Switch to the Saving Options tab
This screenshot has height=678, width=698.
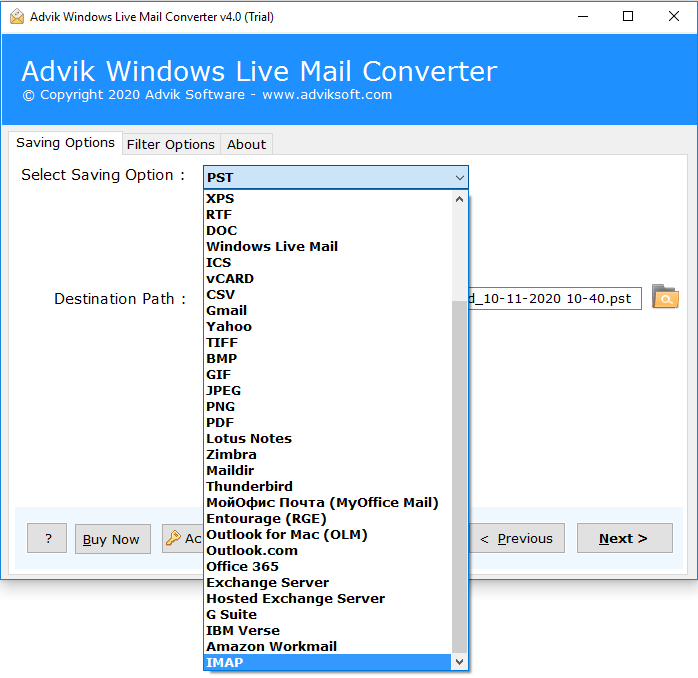[65, 143]
